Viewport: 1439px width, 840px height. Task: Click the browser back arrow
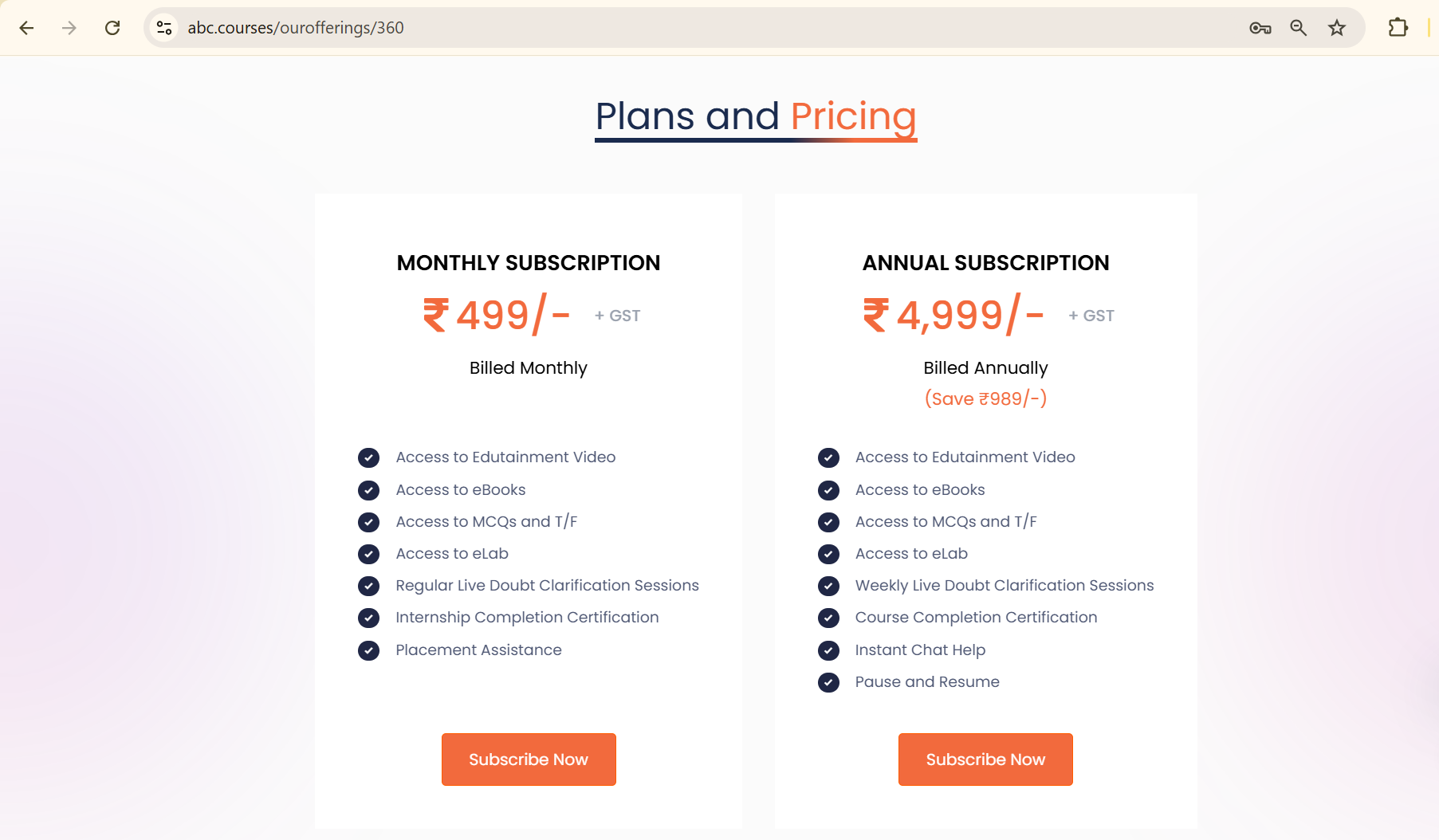pos(26,28)
